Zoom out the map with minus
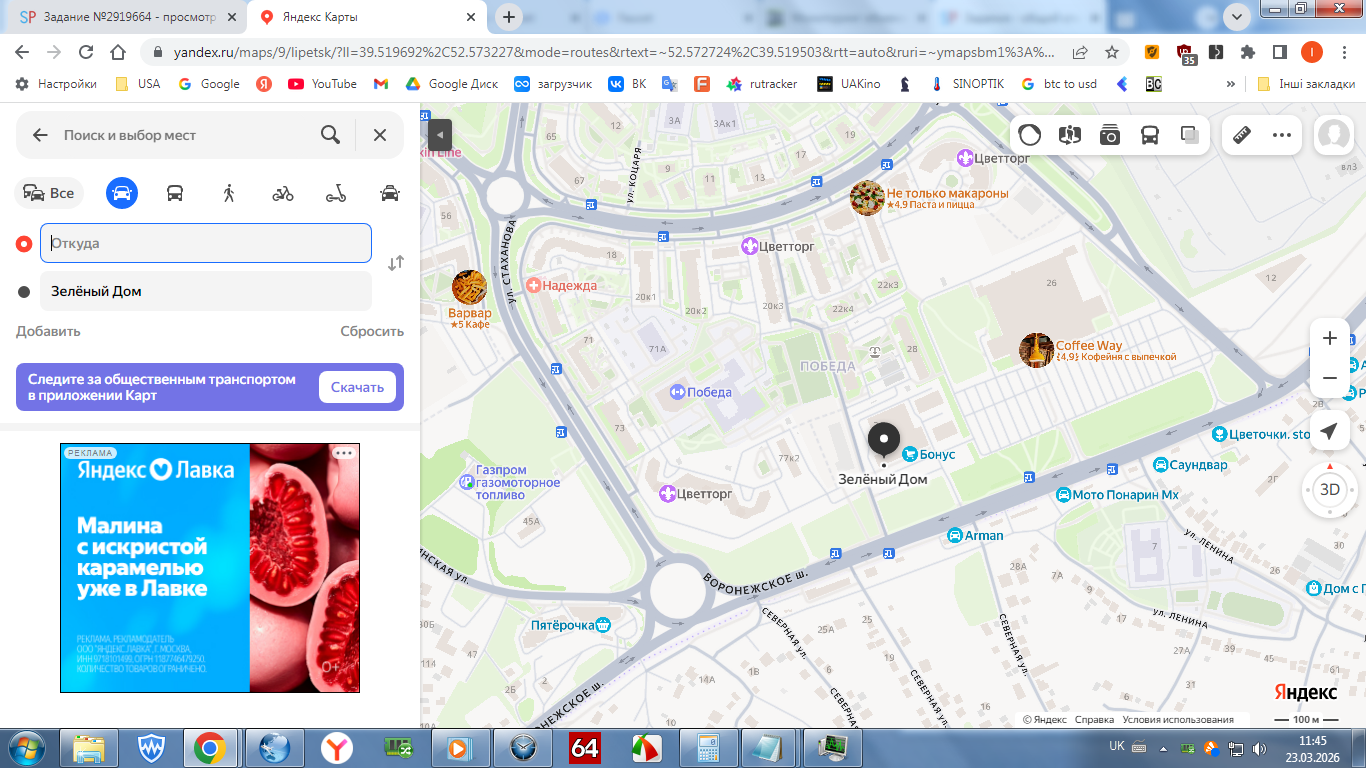 1330,378
